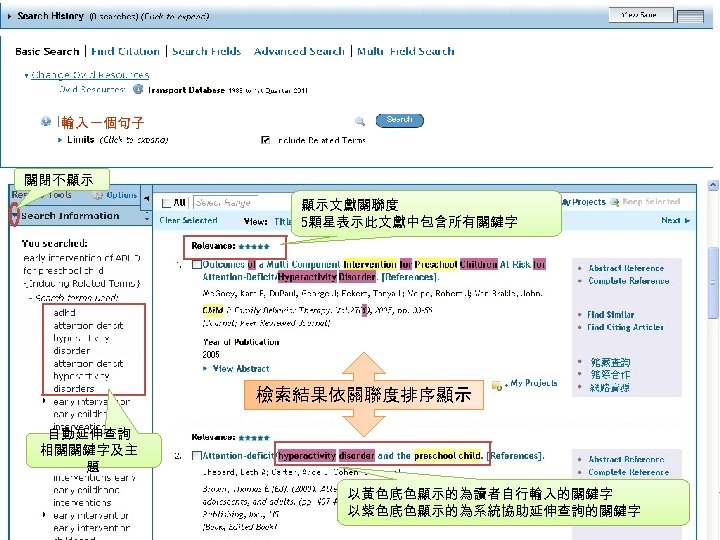Open Change Ovid Resources link
The width and height of the screenshot is (720, 540).
[x=90, y=75]
